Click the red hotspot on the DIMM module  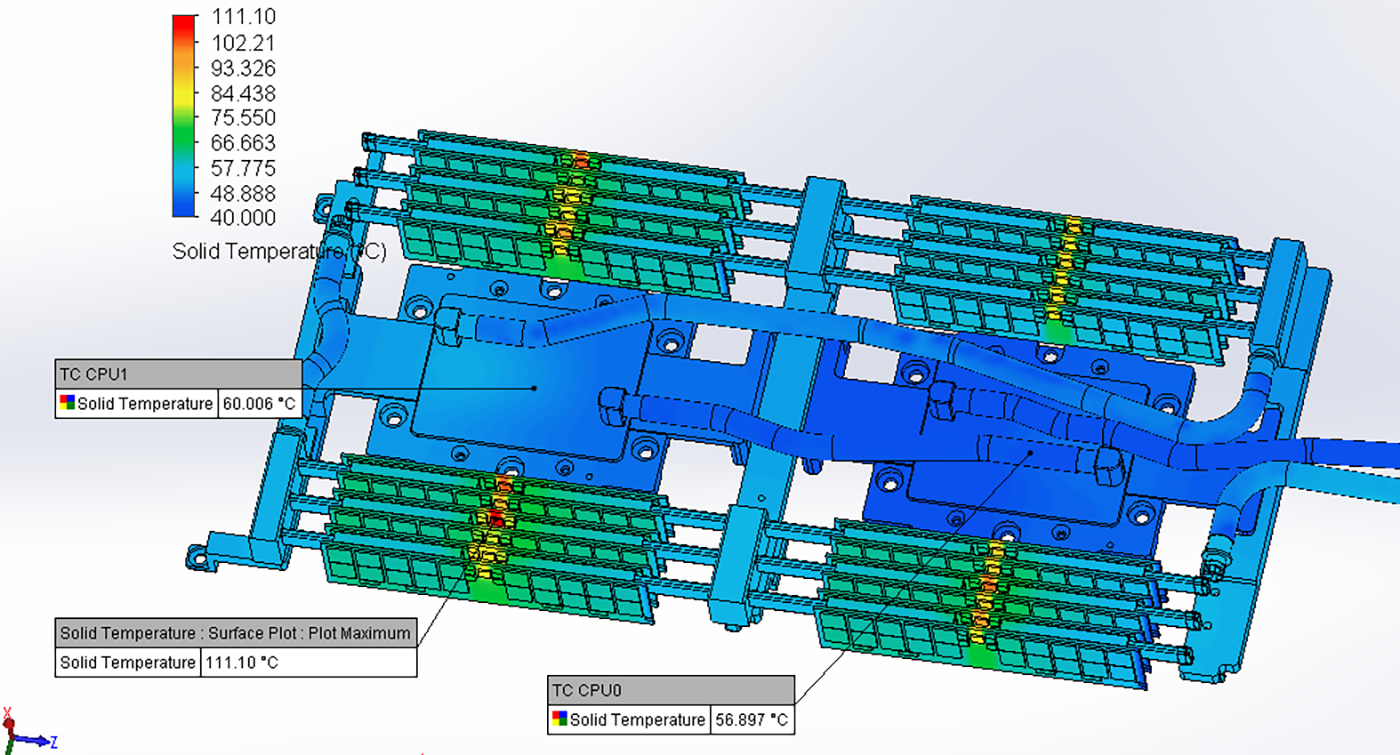point(496,517)
